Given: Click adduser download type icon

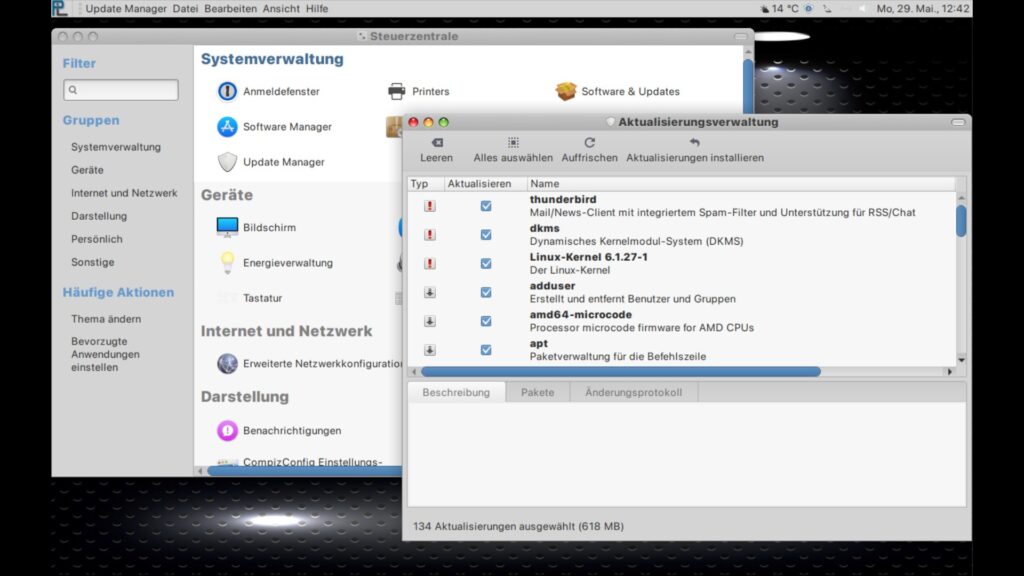Looking at the screenshot, I should point(430,292).
